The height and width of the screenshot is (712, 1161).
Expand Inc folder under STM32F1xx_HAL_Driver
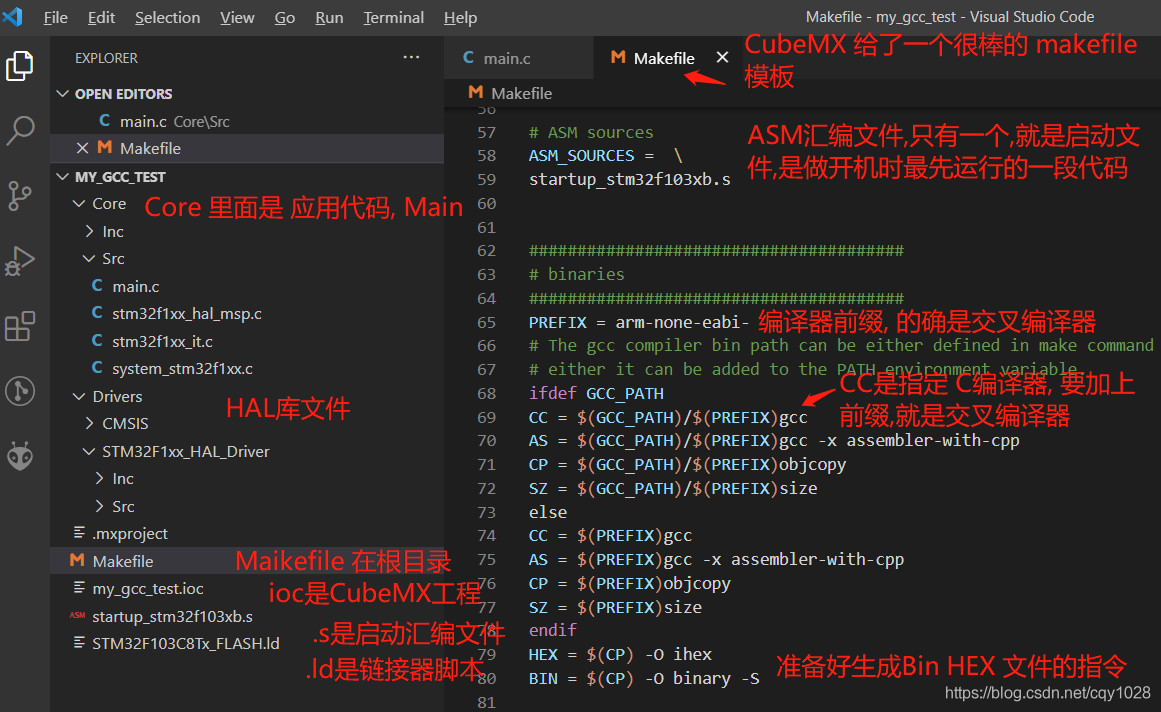point(99,479)
